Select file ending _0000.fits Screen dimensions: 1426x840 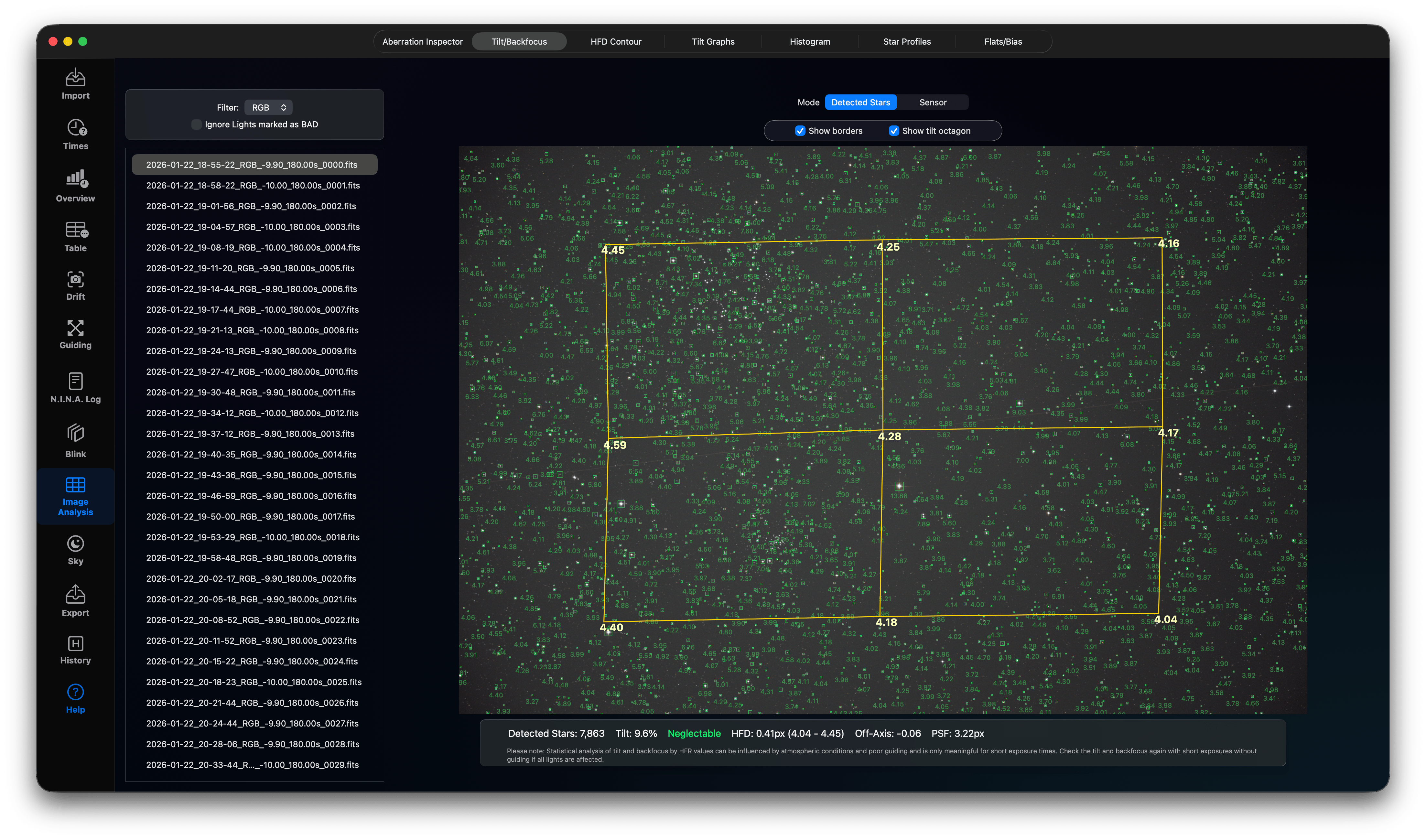pyautogui.click(x=255, y=165)
